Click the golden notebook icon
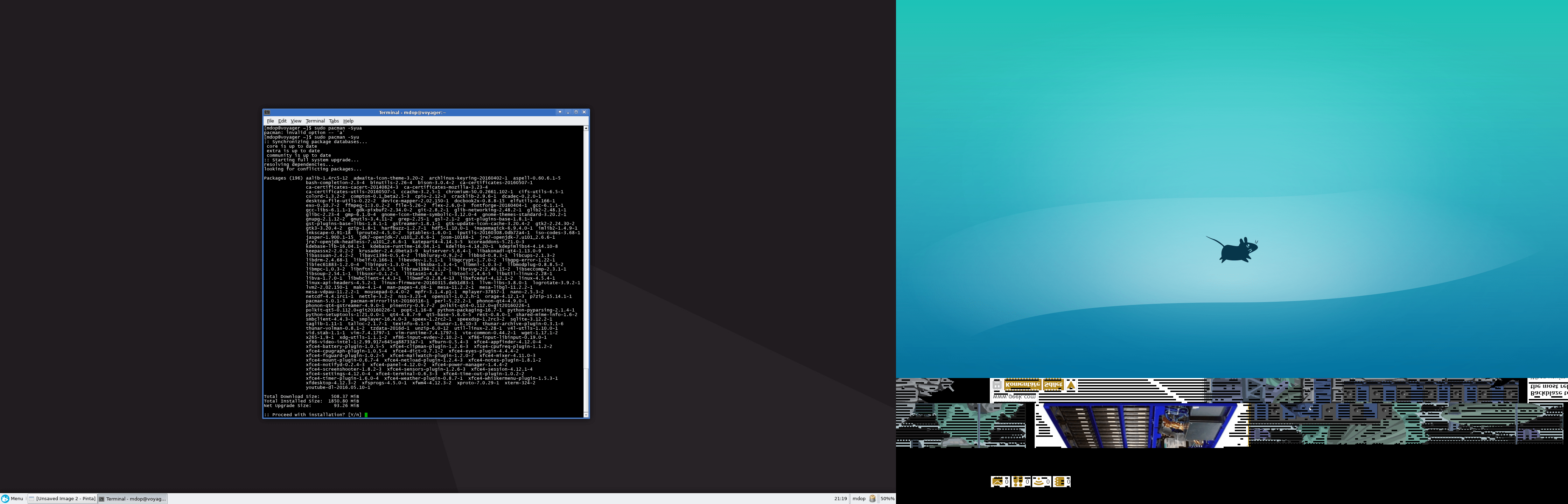The height and width of the screenshot is (504, 1568). [x=1059, y=482]
